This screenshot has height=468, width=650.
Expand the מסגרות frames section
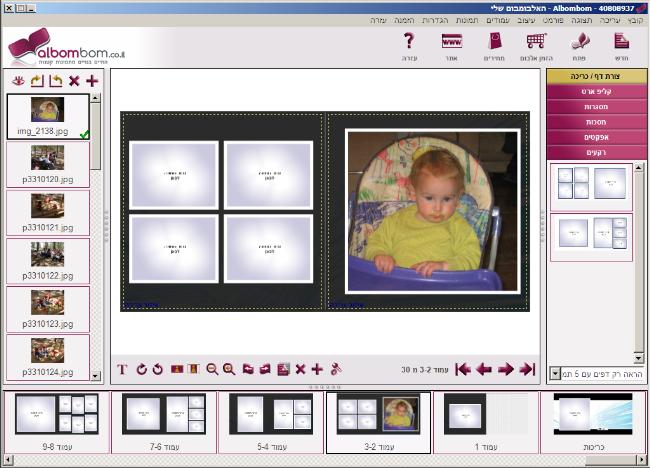596,106
